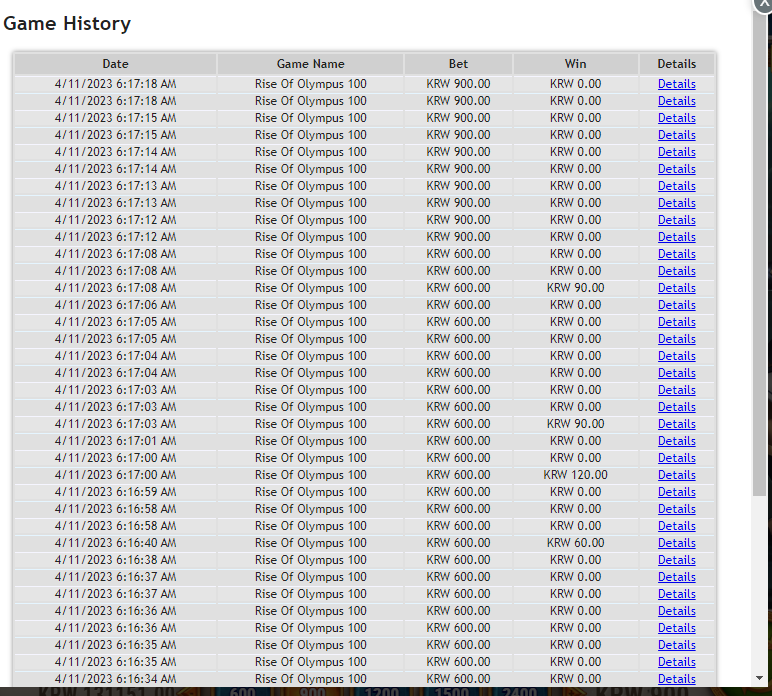The image size is (772, 696).
Task: Select the date '4/11/2023 6:17:06 AM'
Action: (115, 305)
